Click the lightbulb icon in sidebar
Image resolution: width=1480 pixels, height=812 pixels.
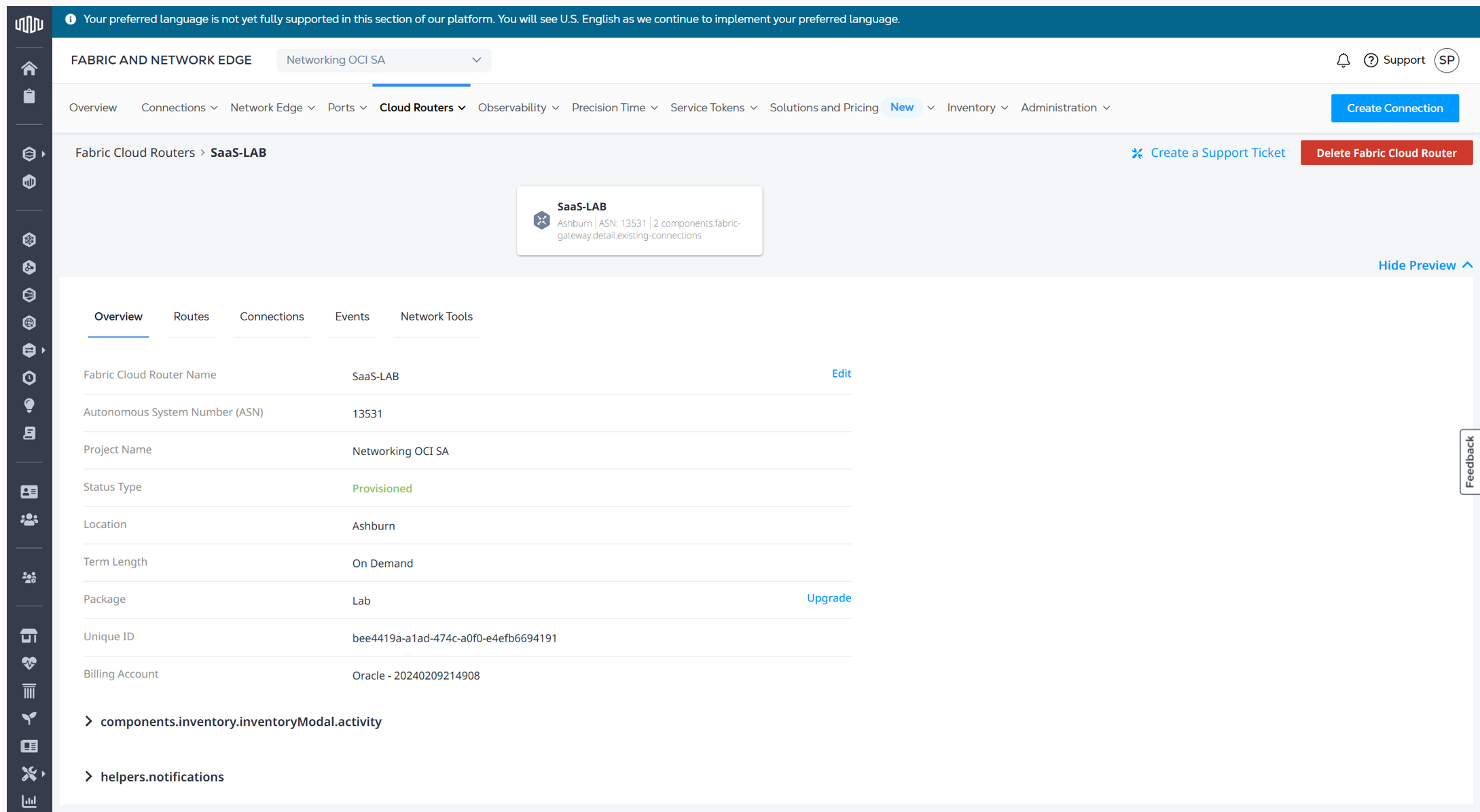point(29,405)
